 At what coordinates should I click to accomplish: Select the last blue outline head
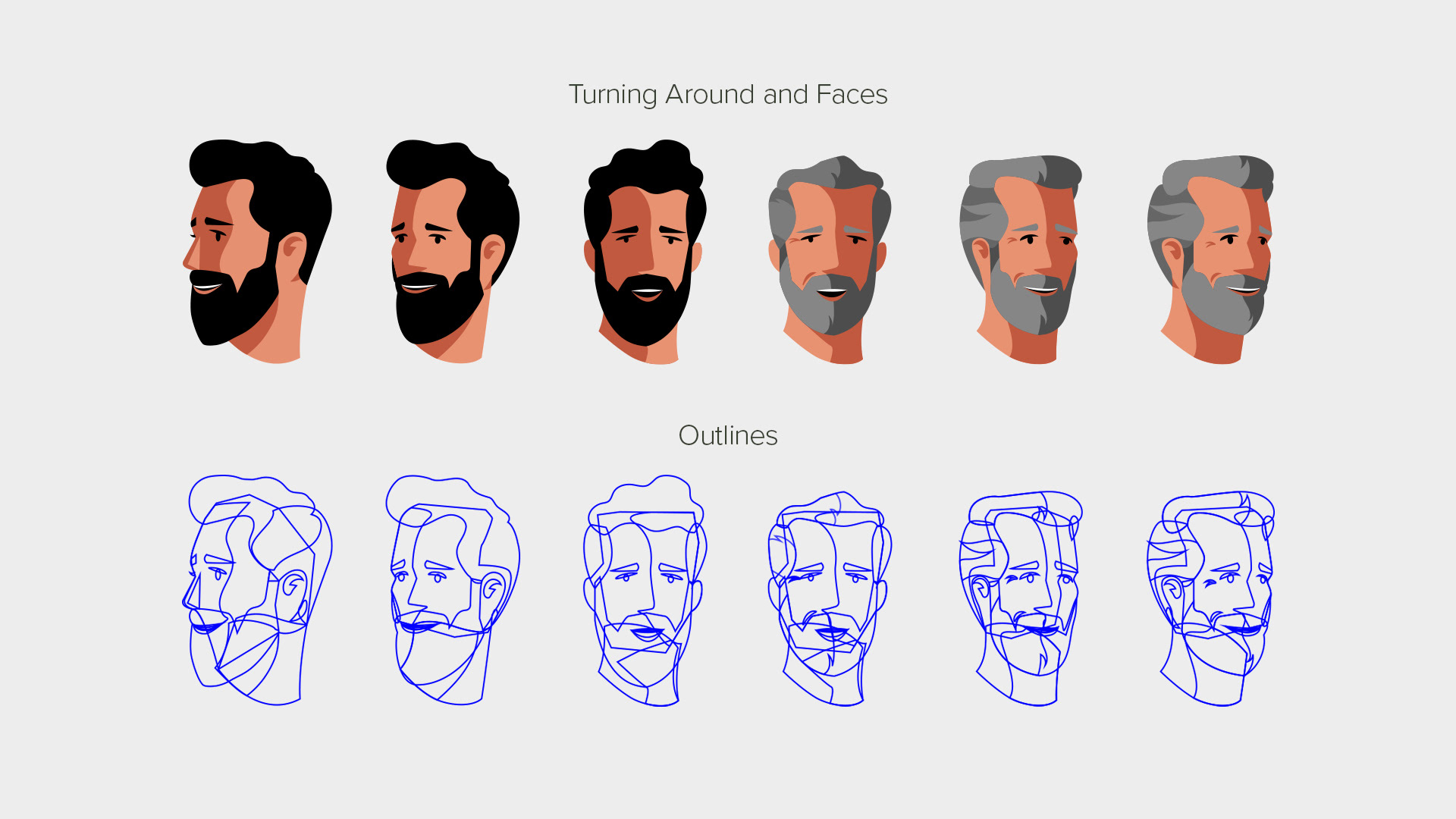tap(1210, 599)
